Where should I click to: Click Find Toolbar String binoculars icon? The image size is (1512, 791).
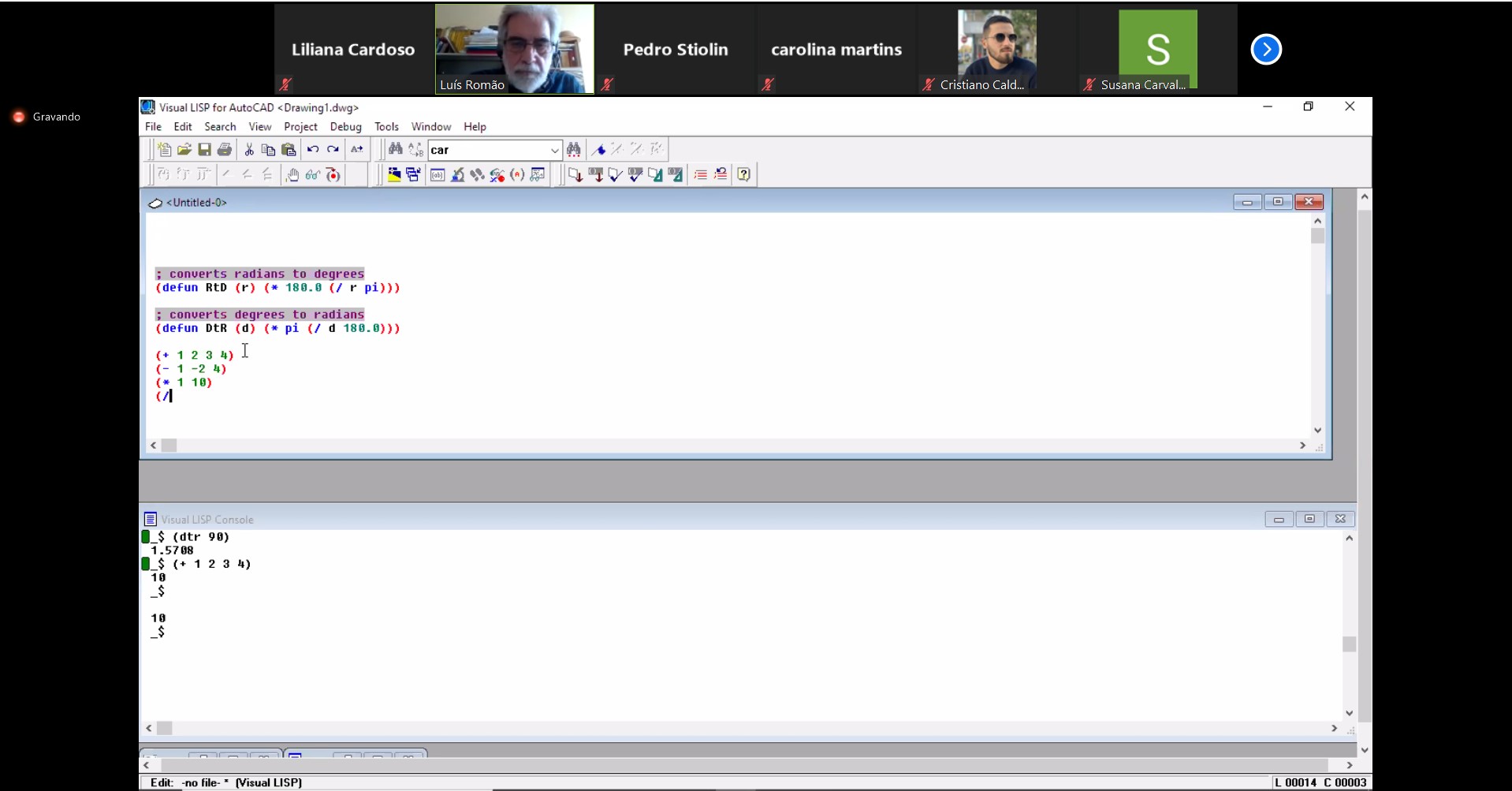tap(574, 150)
